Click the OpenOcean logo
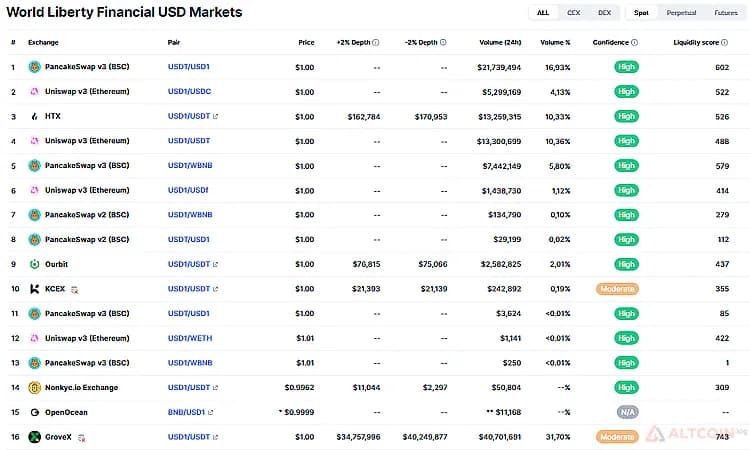 pos(34,412)
